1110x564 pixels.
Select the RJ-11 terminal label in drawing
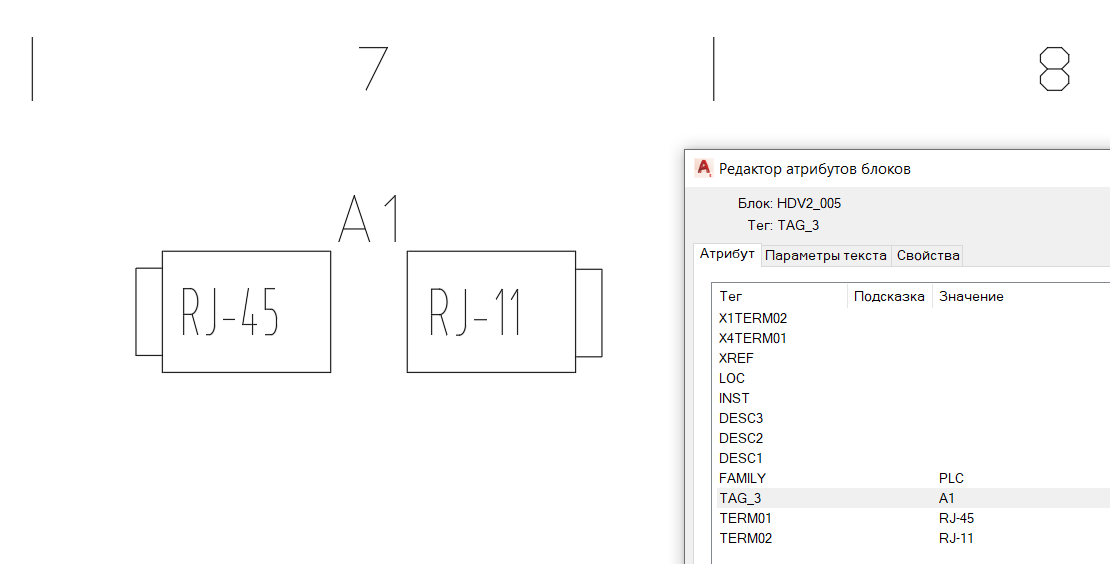pyautogui.click(x=475, y=311)
